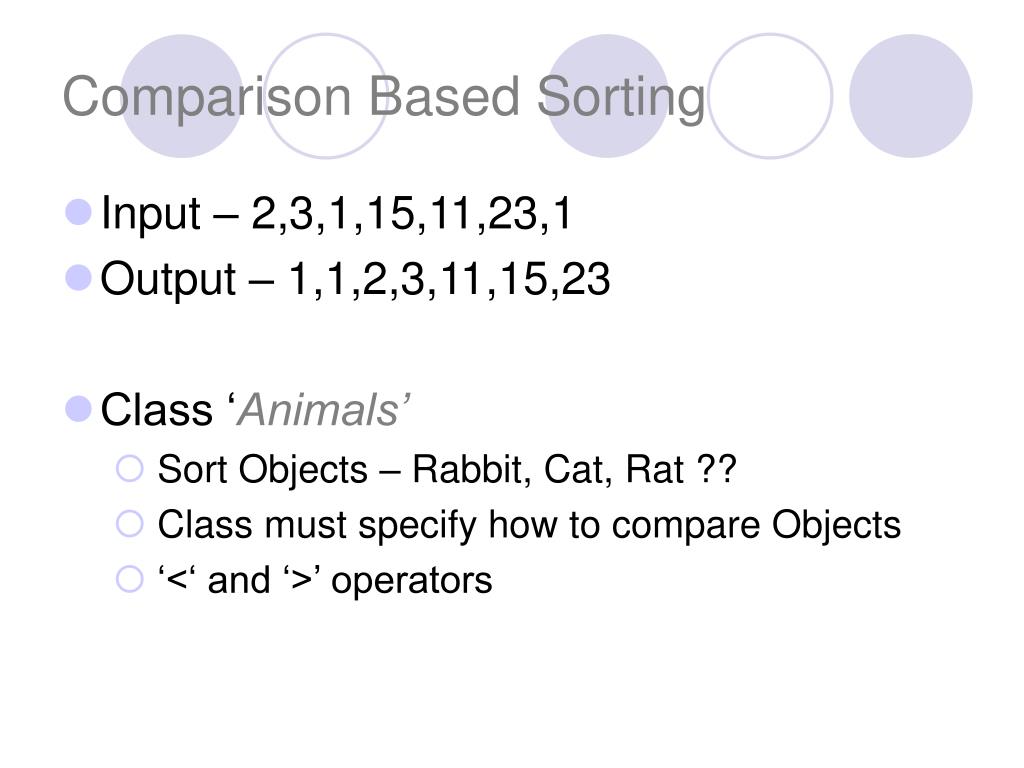Image resolution: width=1024 pixels, height=768 pixels.
Task: Click the word 'operators' in last sub-bullet
Action: click(x=411, y=581)
